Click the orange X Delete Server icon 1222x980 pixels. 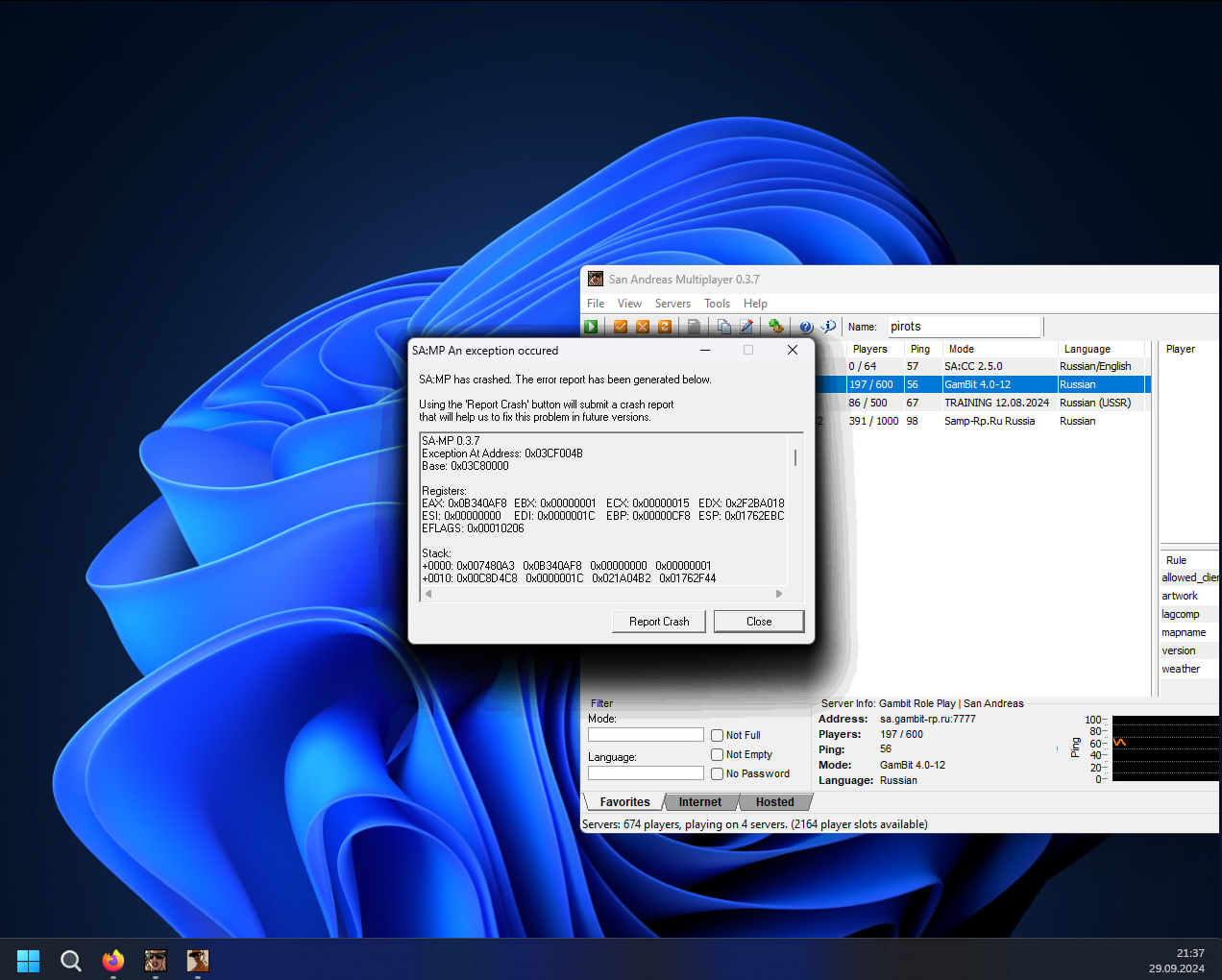[x=643, y=327]
